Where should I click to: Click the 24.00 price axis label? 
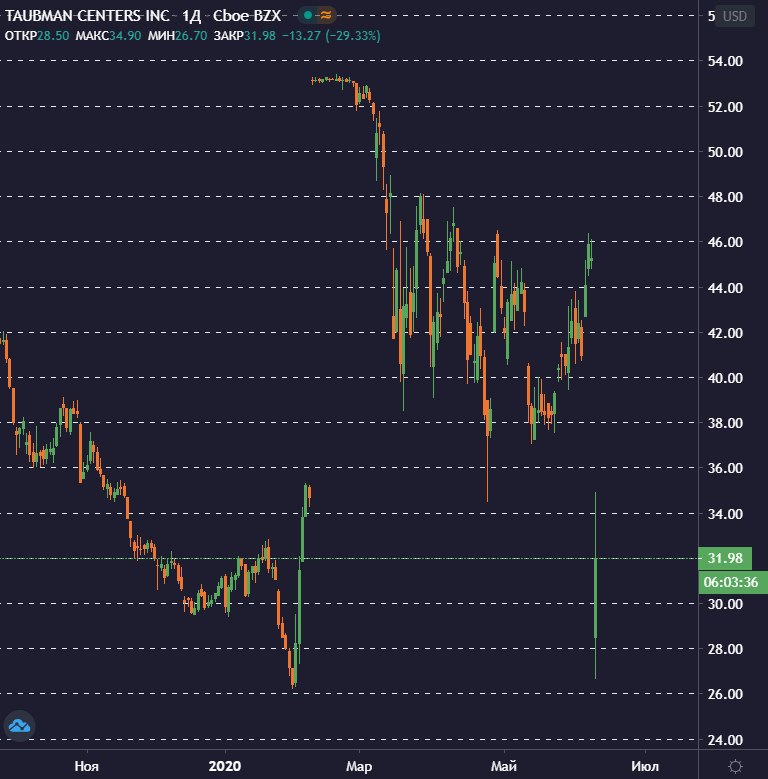(x=725, y=740)
